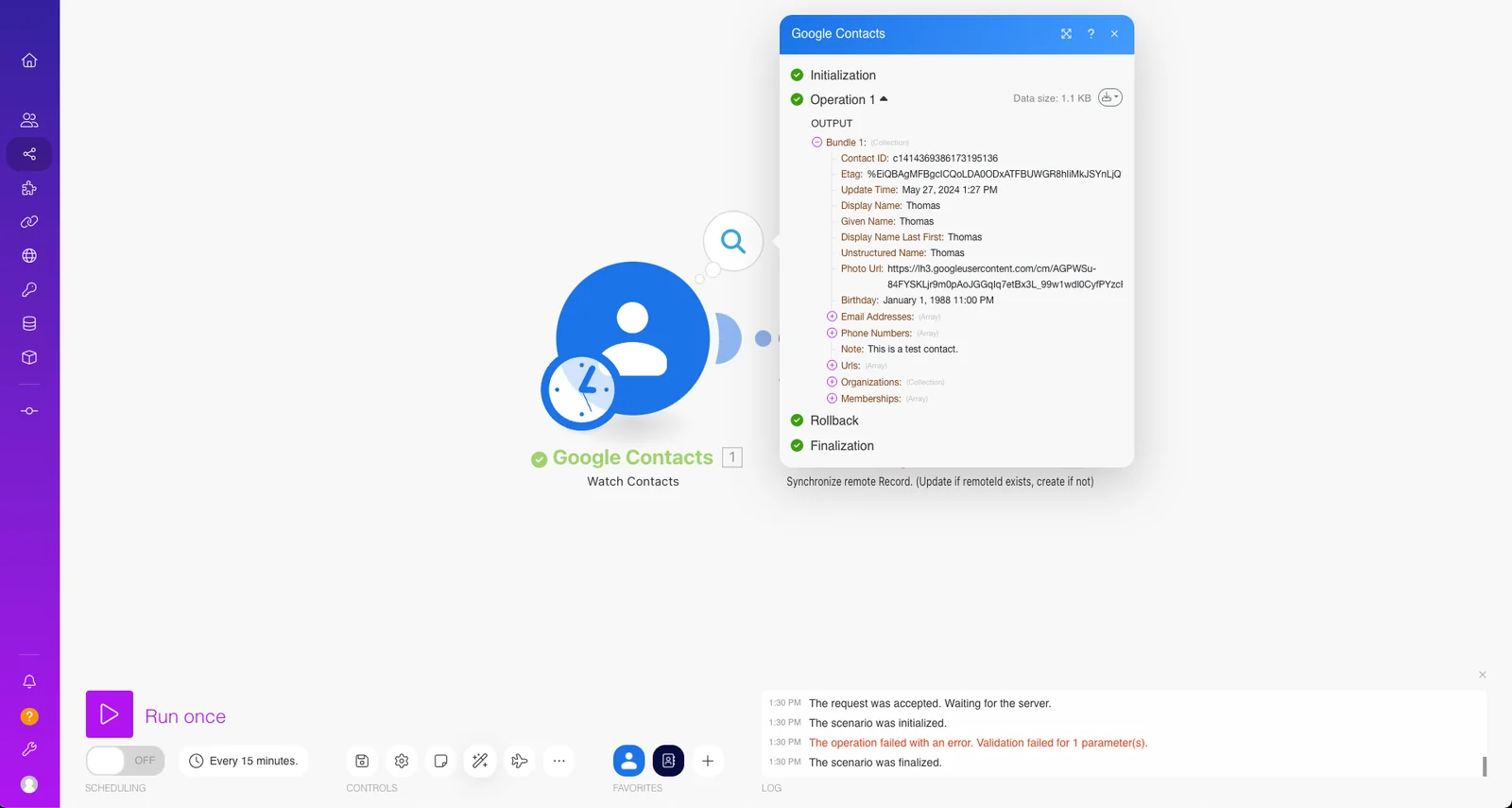Click the operation count badge showing 1
Viewport: 1512px width, 808px height.
[x=732, y=457]
